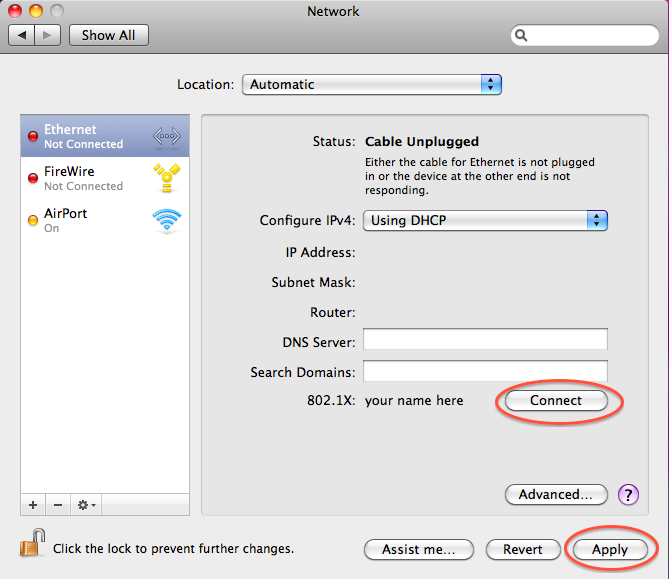
Task: Revert the network changes
Action: (x=523, y=550)
